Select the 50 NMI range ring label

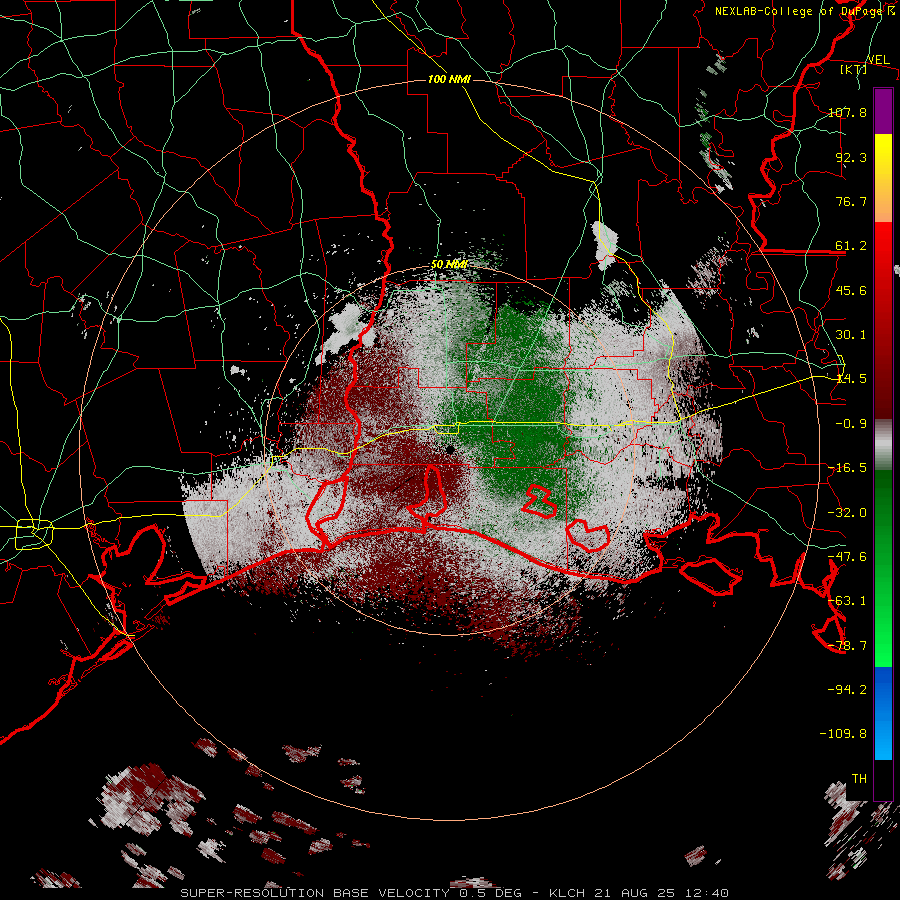[x=448, y=264]
